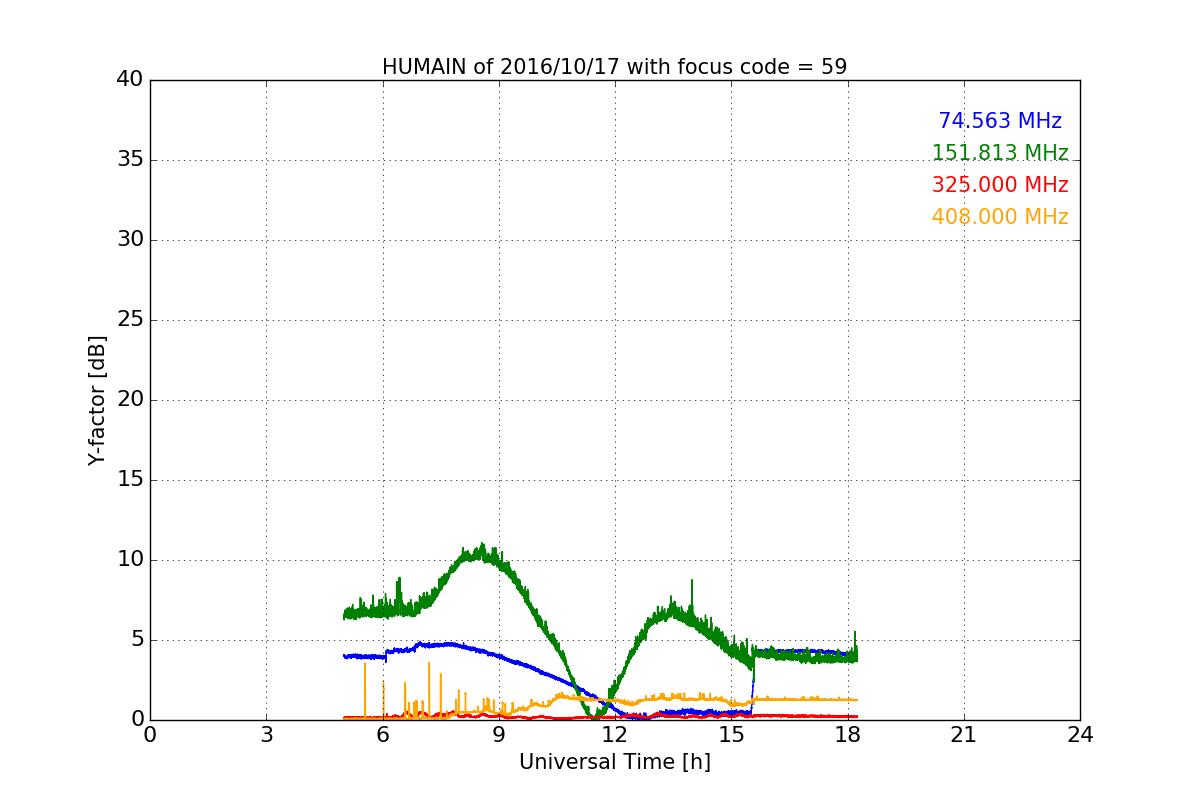Click the y-axis tick label 25
Image resolution: width=1200 pixels, height=800 pixels.
pyautogui.click(x=130, y=320)
